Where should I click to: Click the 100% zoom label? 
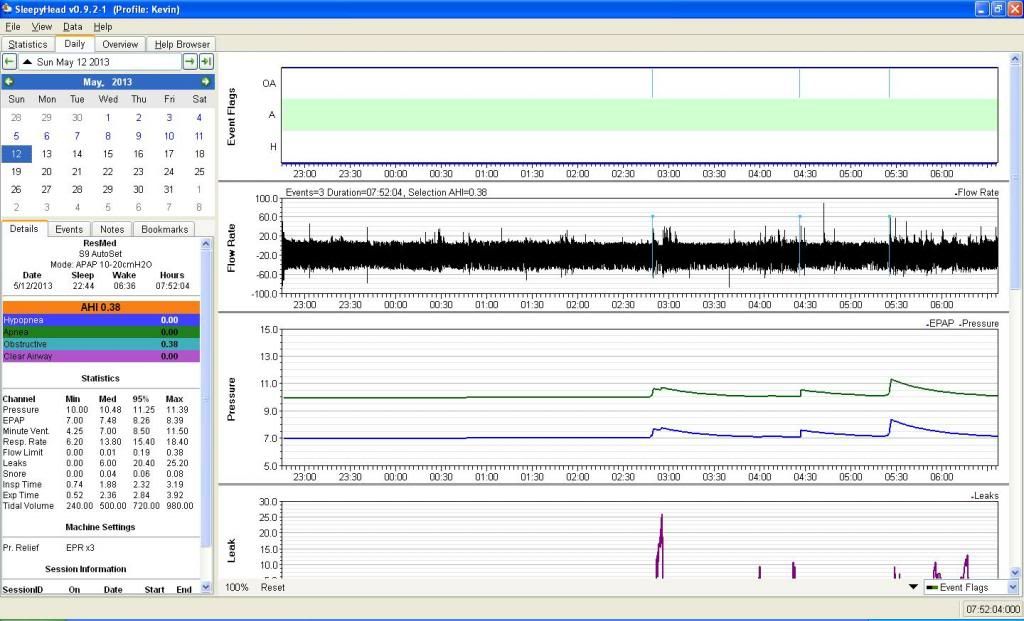coord(237,587)
